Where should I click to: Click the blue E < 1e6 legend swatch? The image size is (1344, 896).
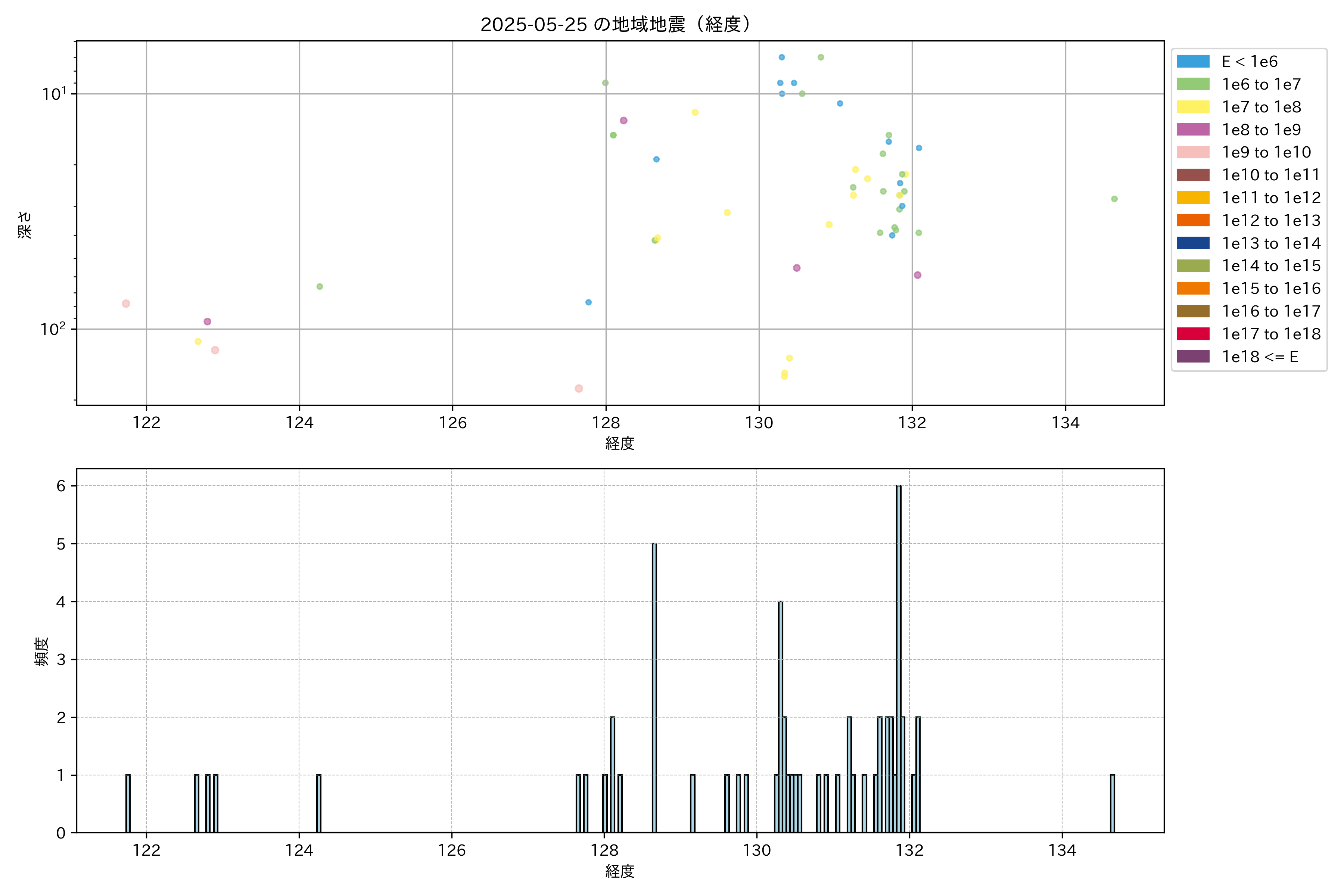tap(1192, 62)
